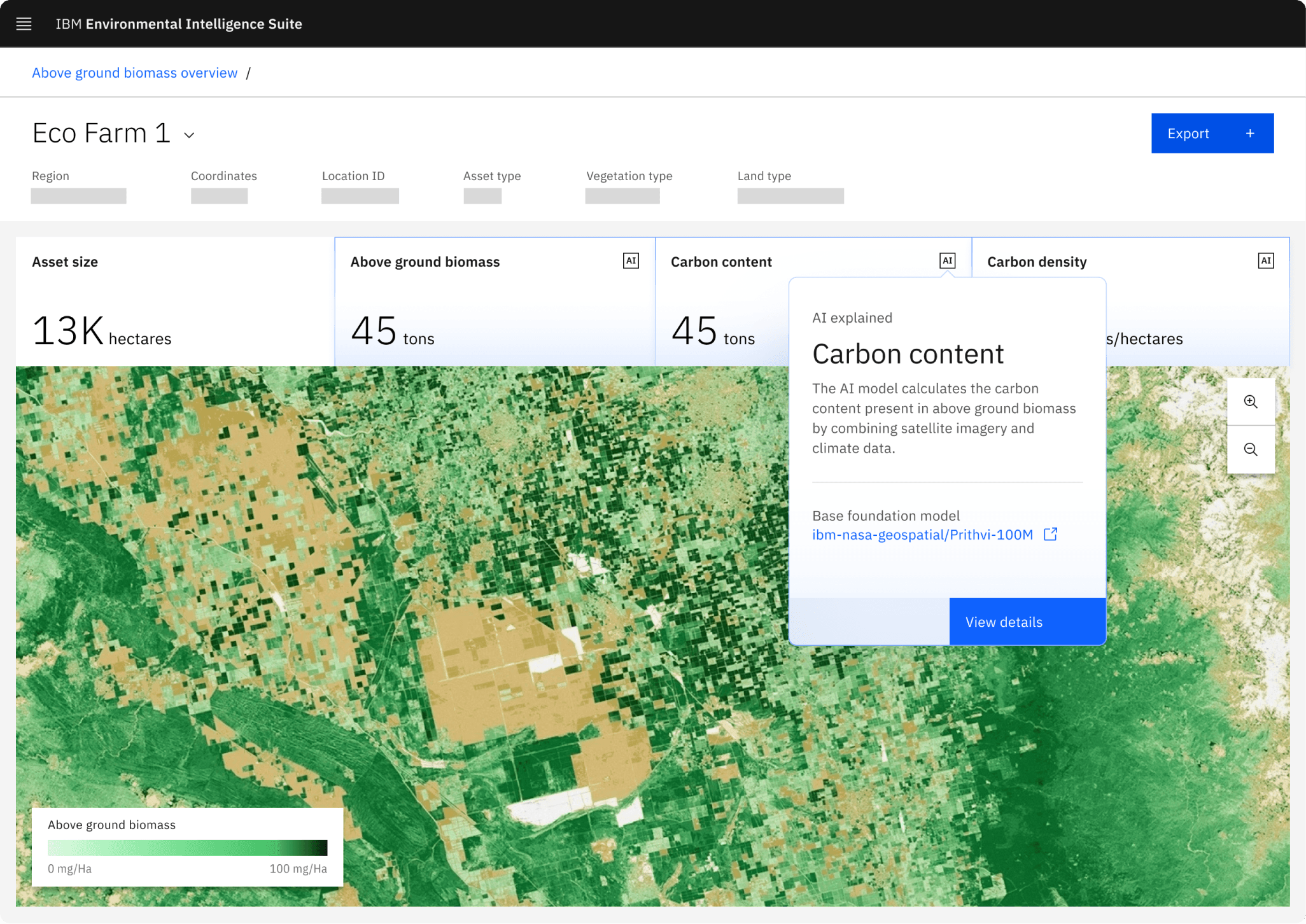Screen dimensions: 1306x924
Task: Click the Eco Farm 1 heading
Action: 101,134
